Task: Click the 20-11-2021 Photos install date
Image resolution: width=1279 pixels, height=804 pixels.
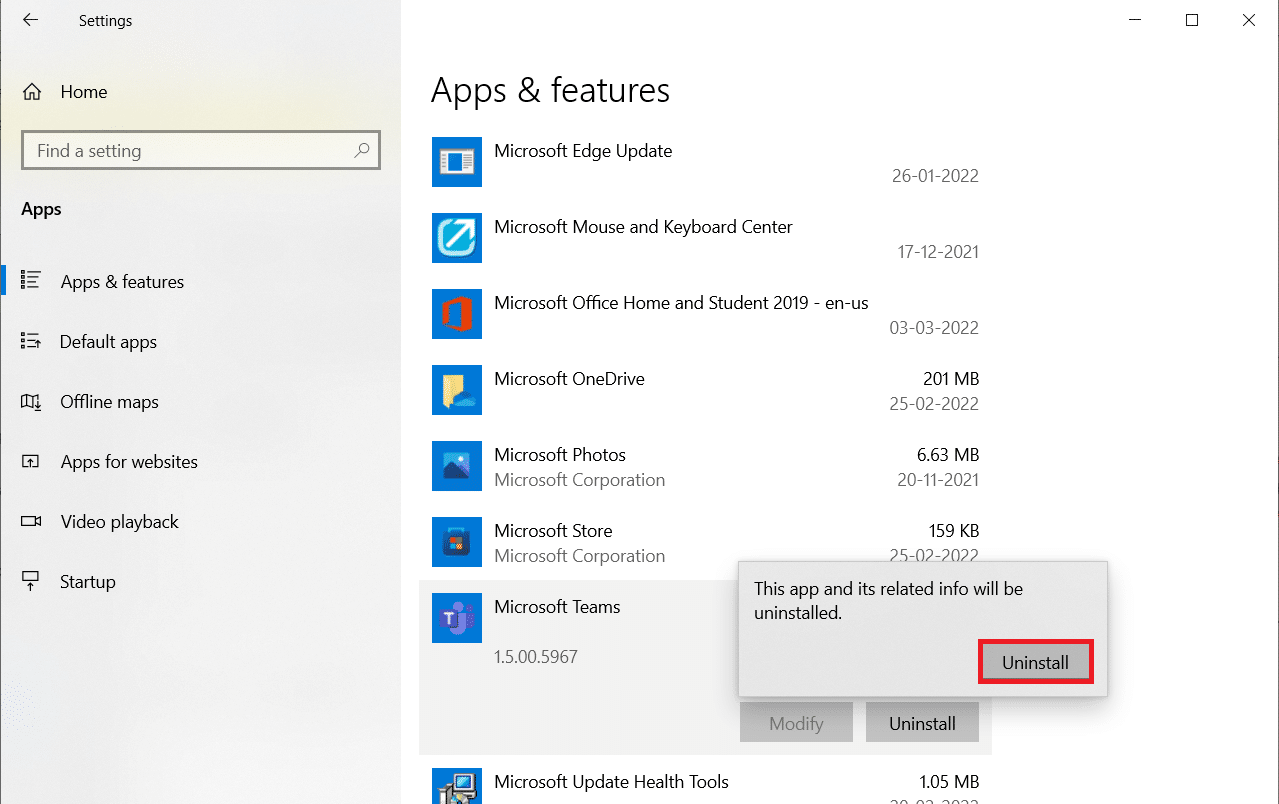Action: pos(937,480)
